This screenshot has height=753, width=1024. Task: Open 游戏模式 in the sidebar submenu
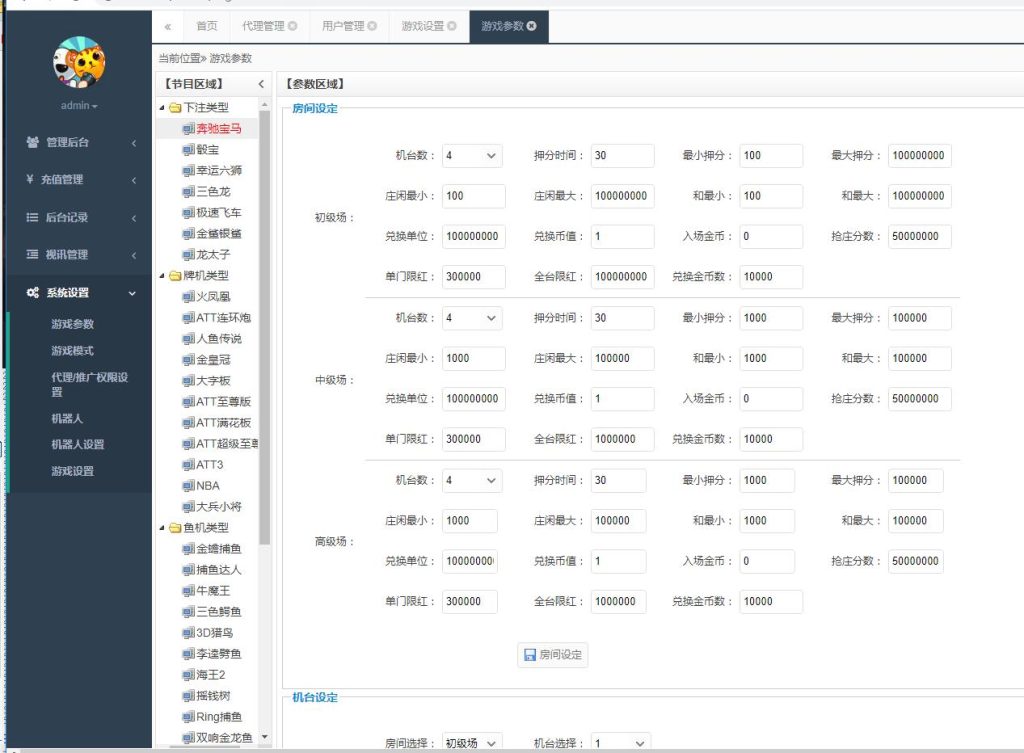72,351
